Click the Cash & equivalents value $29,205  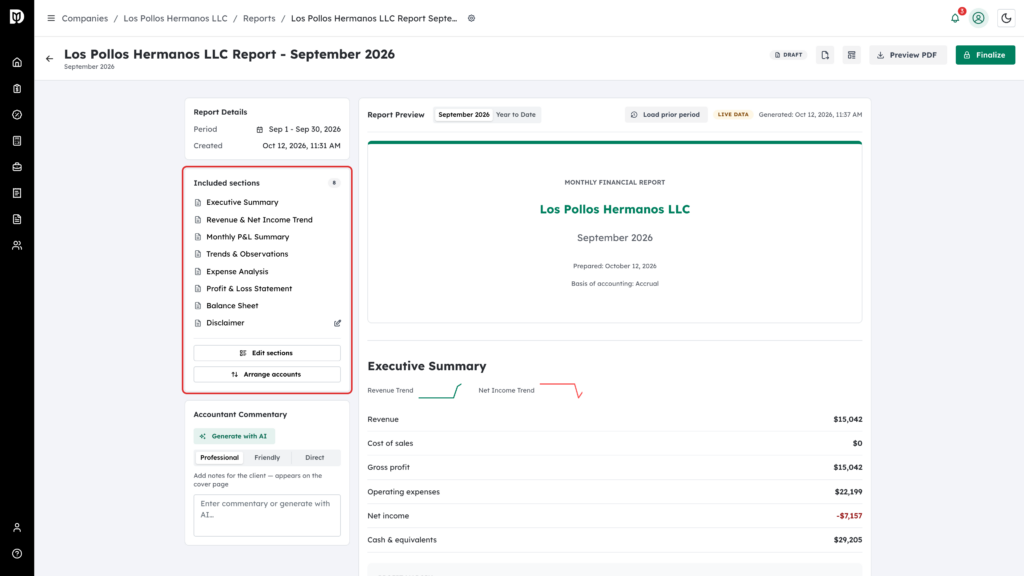[848, 540]
